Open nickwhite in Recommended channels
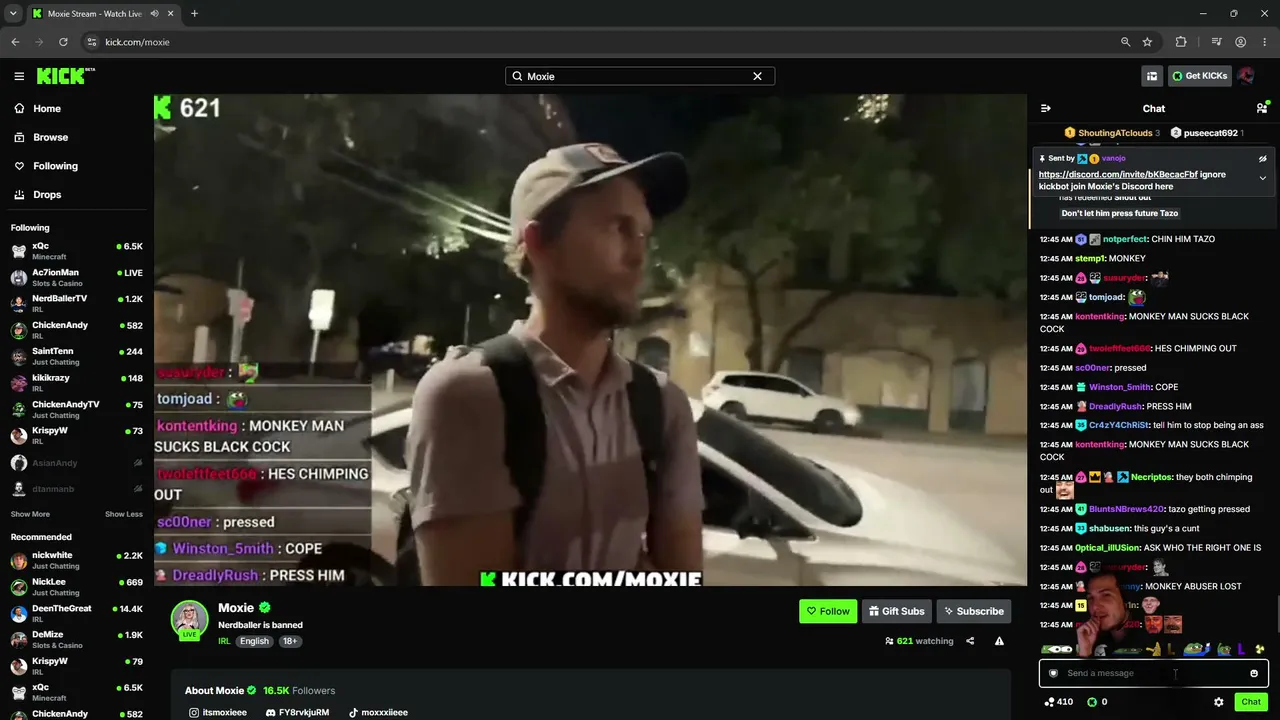The height and width of the screenshot is (720, 1280). (x=76, y=560)
